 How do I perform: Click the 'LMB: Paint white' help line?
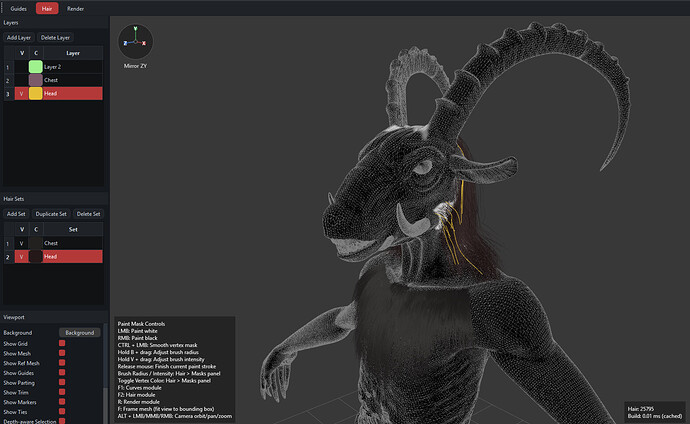click(137, 331)
